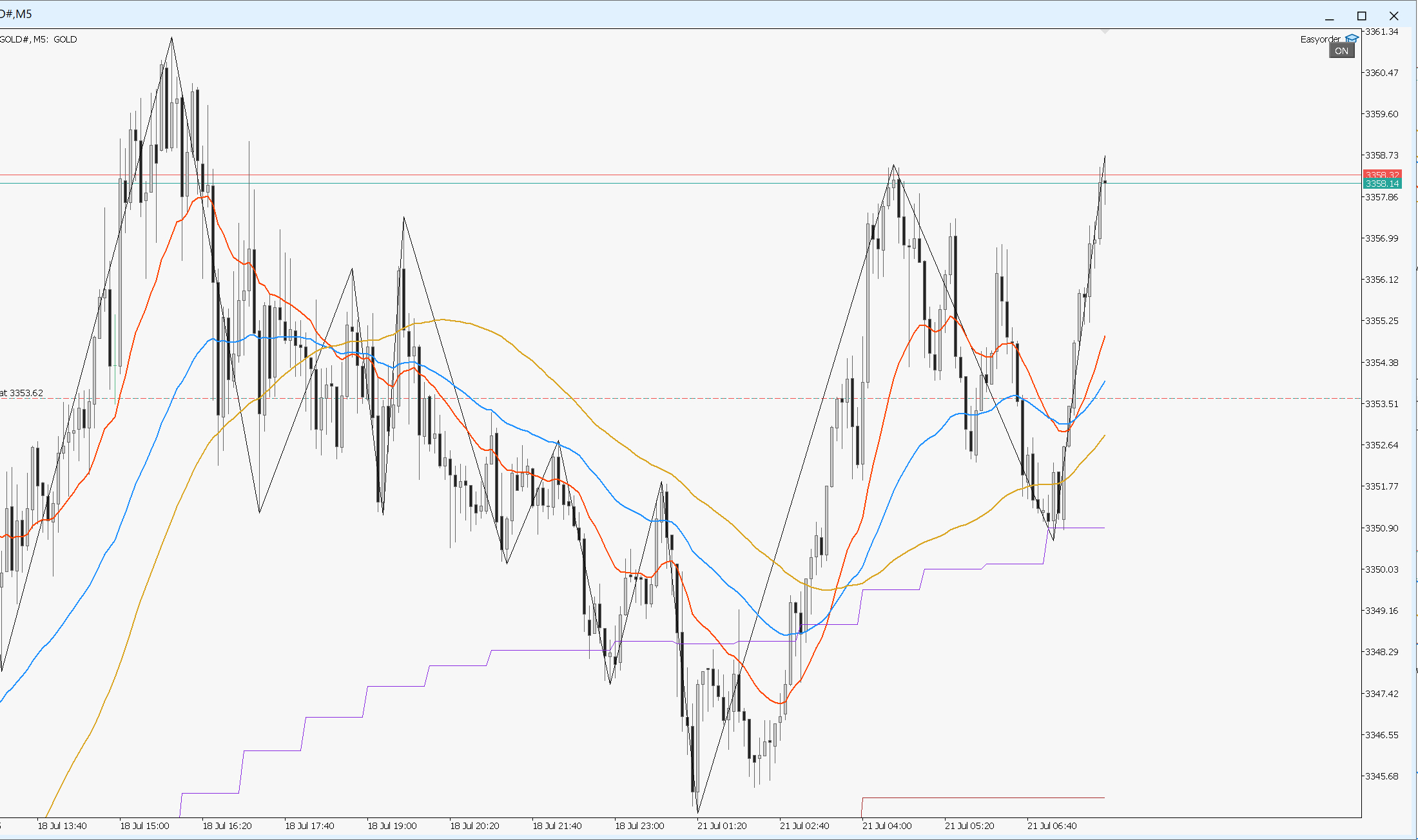The width and height of the screenshot is (1418, 840).
Task: Select the teal bid price label 3358.14
Action: (x=1382, y=184)
